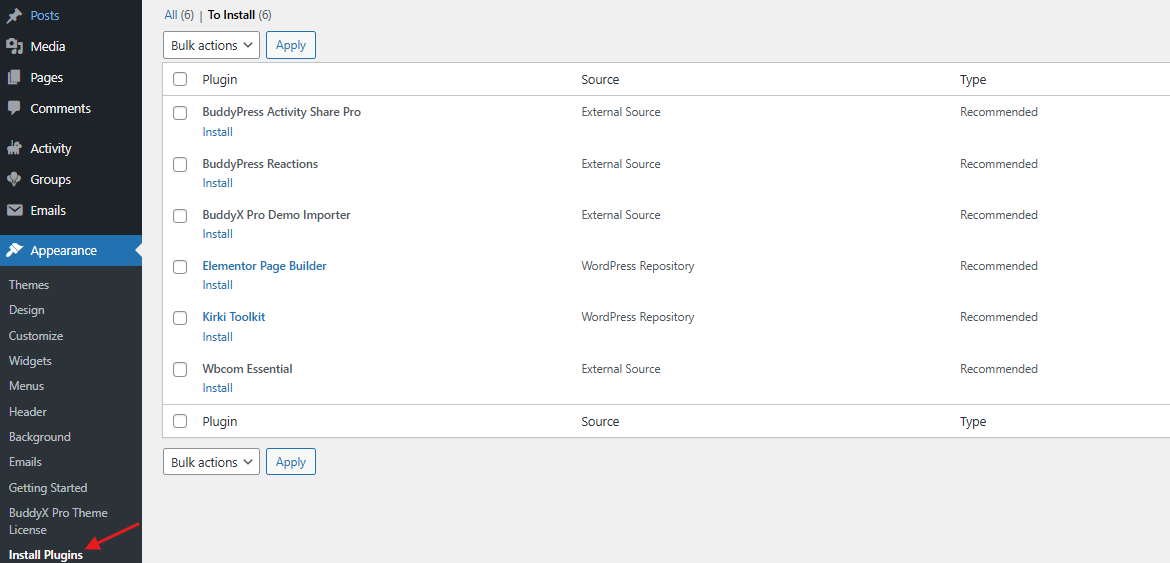Viewport: 1170px width, 563px height.
Task: Open the Getting Started submenu item
Action: point(49,488)
